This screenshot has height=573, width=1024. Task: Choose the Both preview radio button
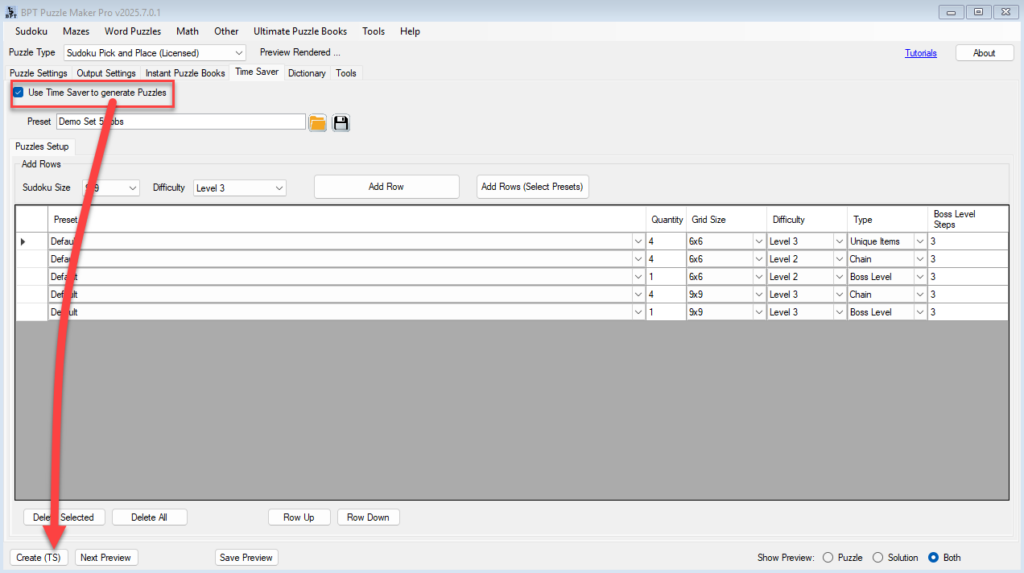[x=933, y=557]
